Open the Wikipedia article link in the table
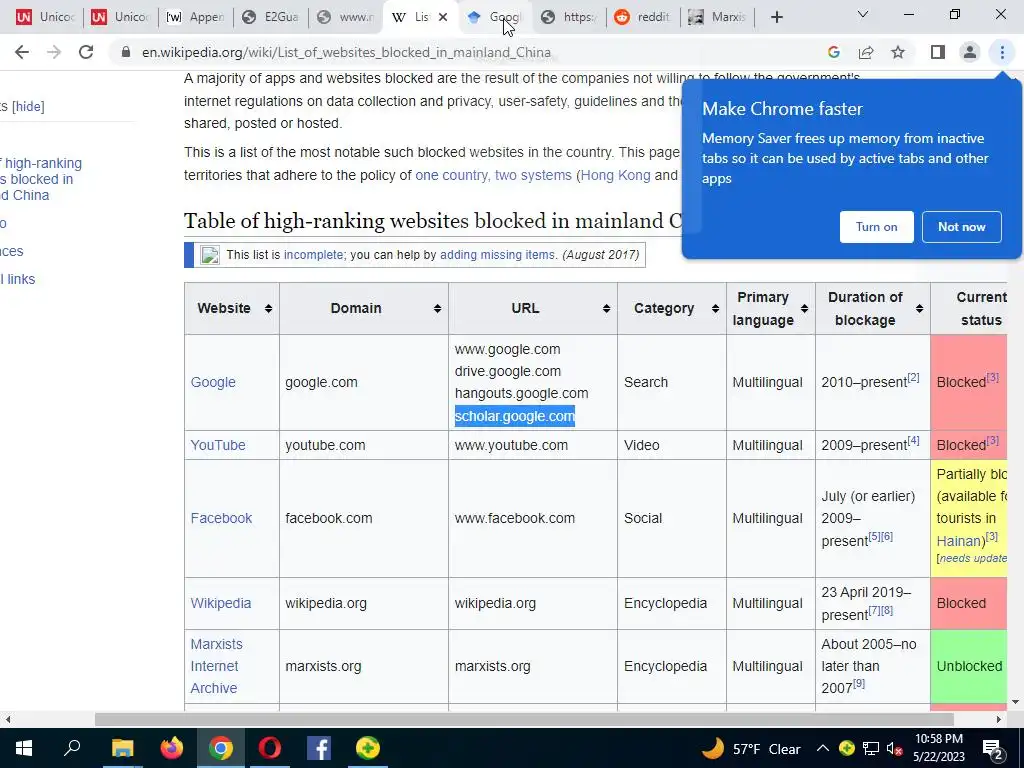This screenshot has width=1024, height=768. (x=221, y=603)
